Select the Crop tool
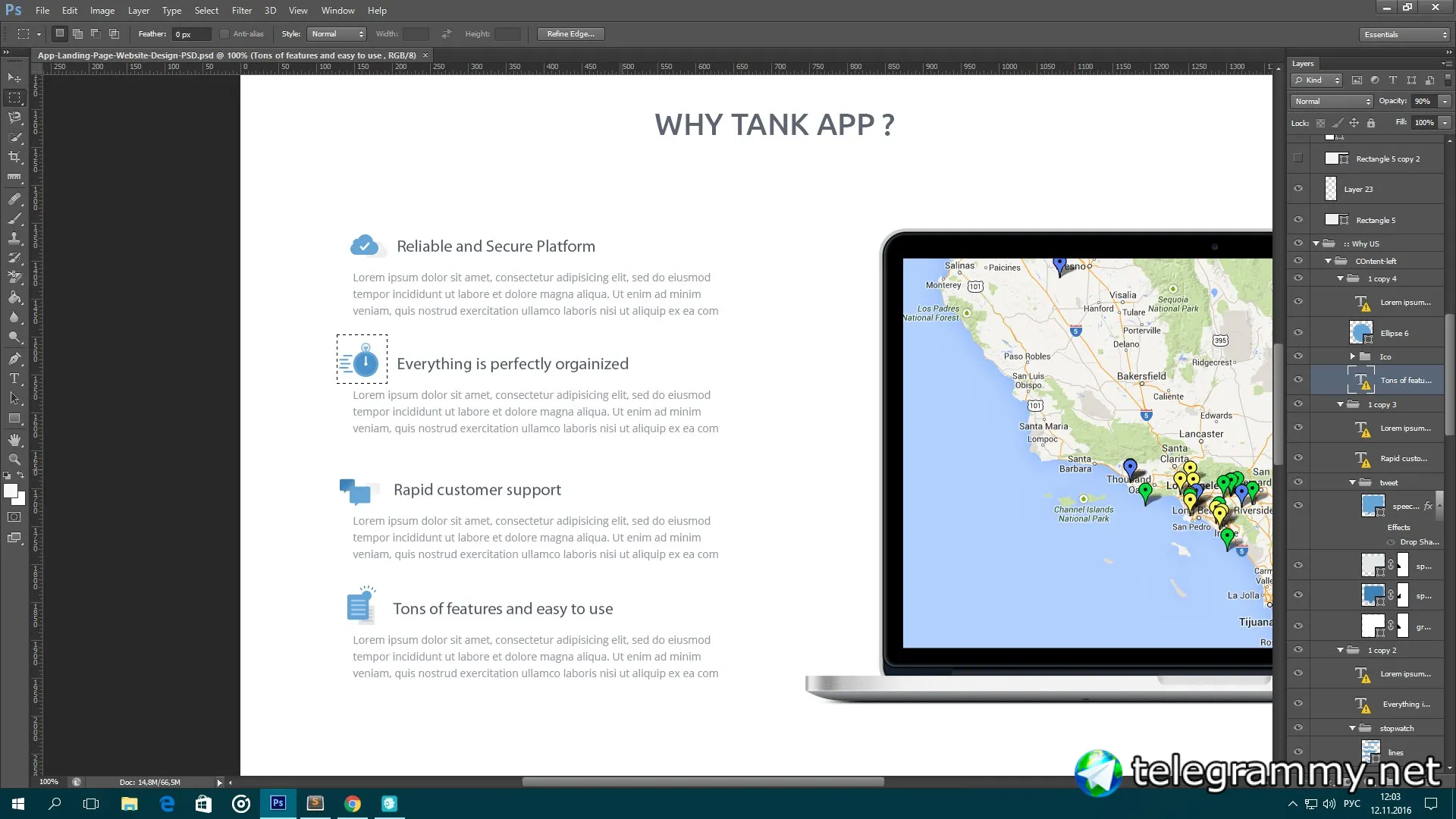Viewport: 1456px width, 819px height. coord(14,157)
